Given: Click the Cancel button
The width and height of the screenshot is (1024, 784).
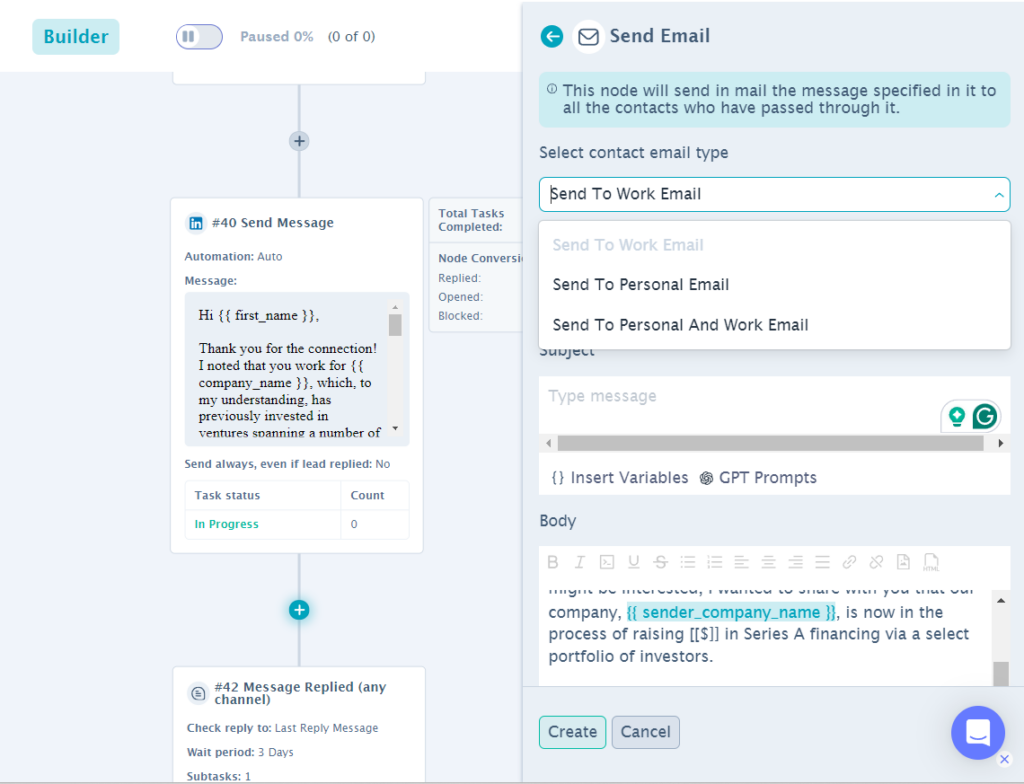Looking at the screenshot, I should point(645,732).
